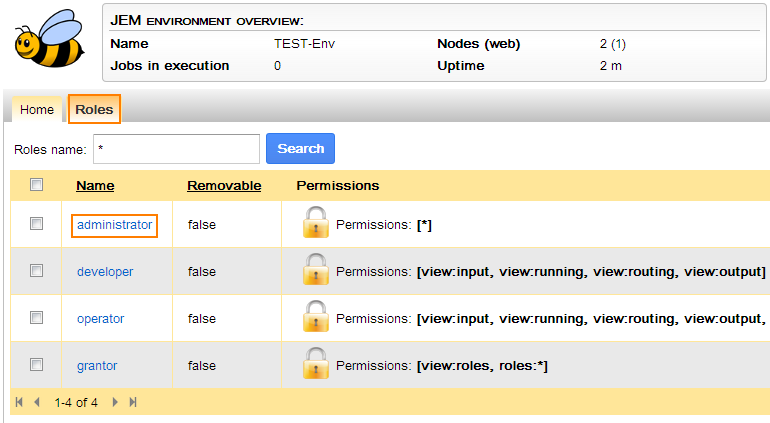Switch to the Home tab

tap(37, 109)
